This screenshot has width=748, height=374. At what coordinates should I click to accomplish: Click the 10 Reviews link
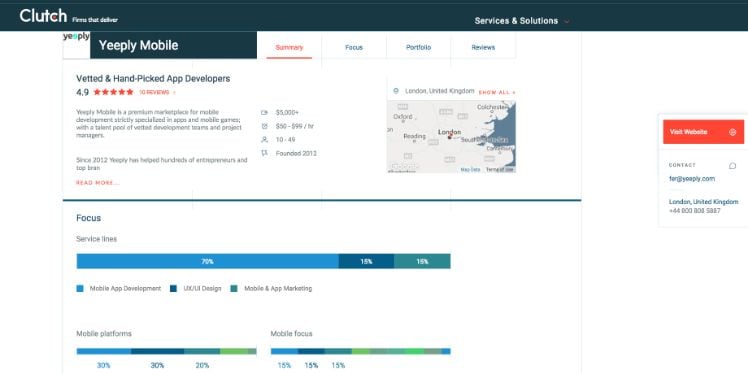coord(154,92)
